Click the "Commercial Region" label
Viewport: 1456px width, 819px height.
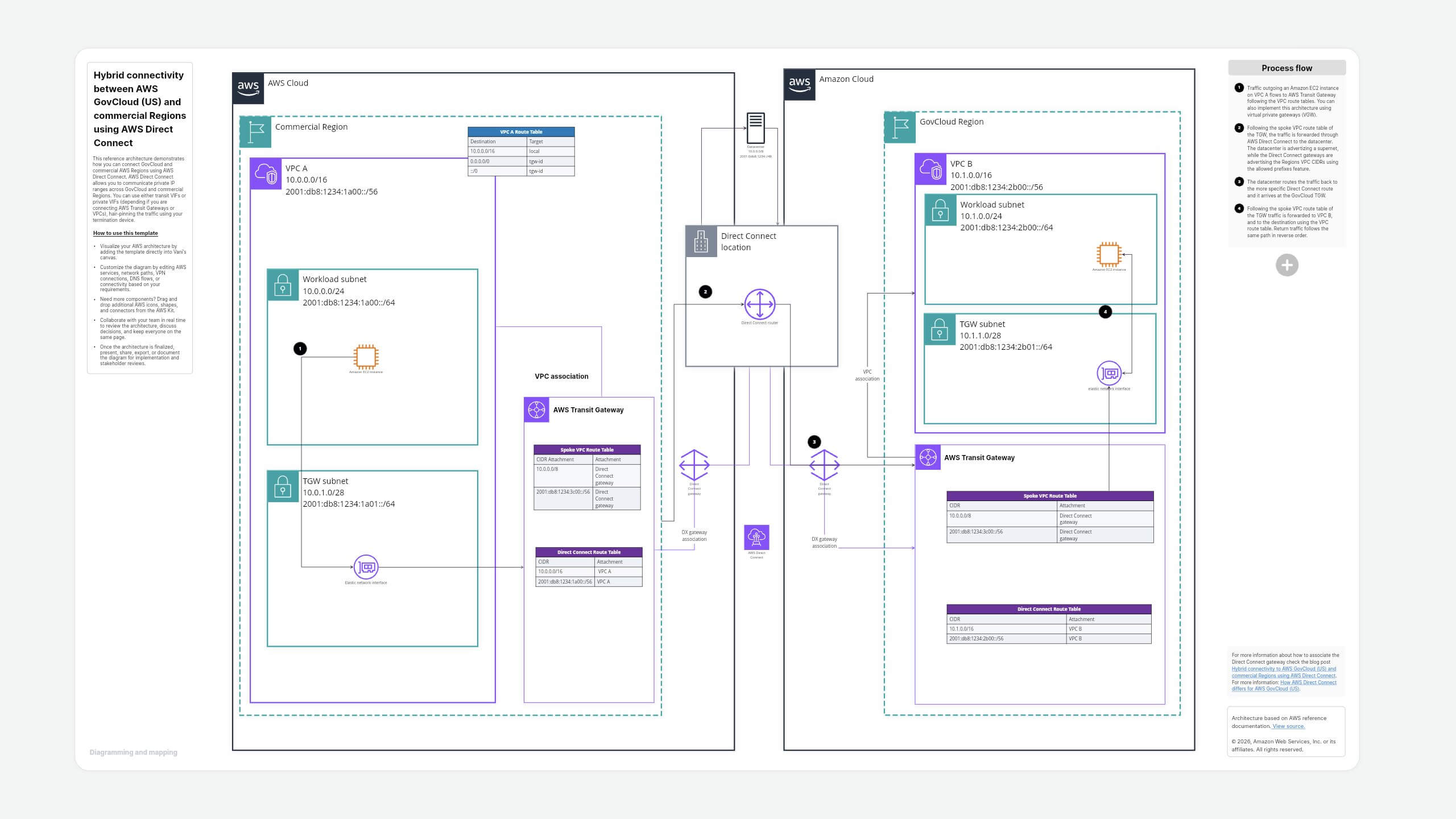click(x=311, y=127)
